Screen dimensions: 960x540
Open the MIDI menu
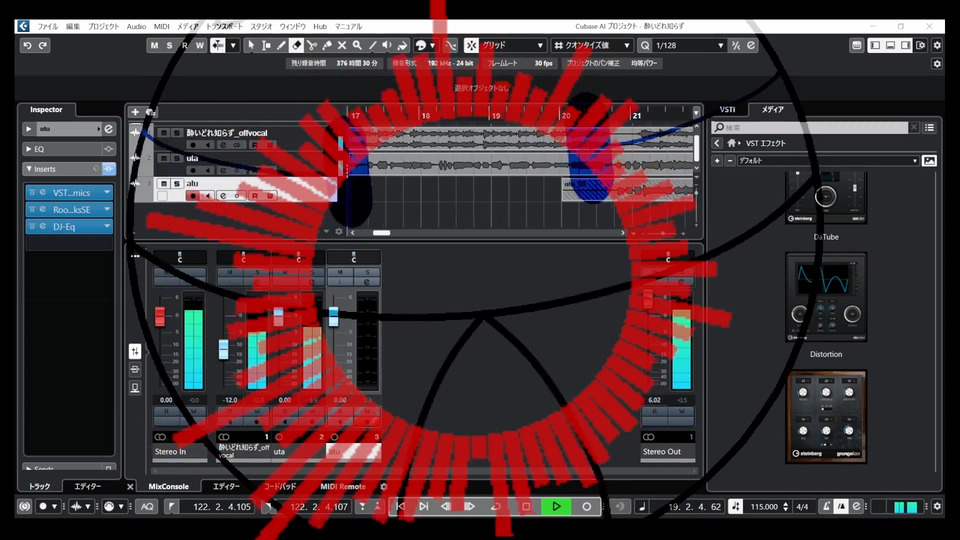[162, 26]
